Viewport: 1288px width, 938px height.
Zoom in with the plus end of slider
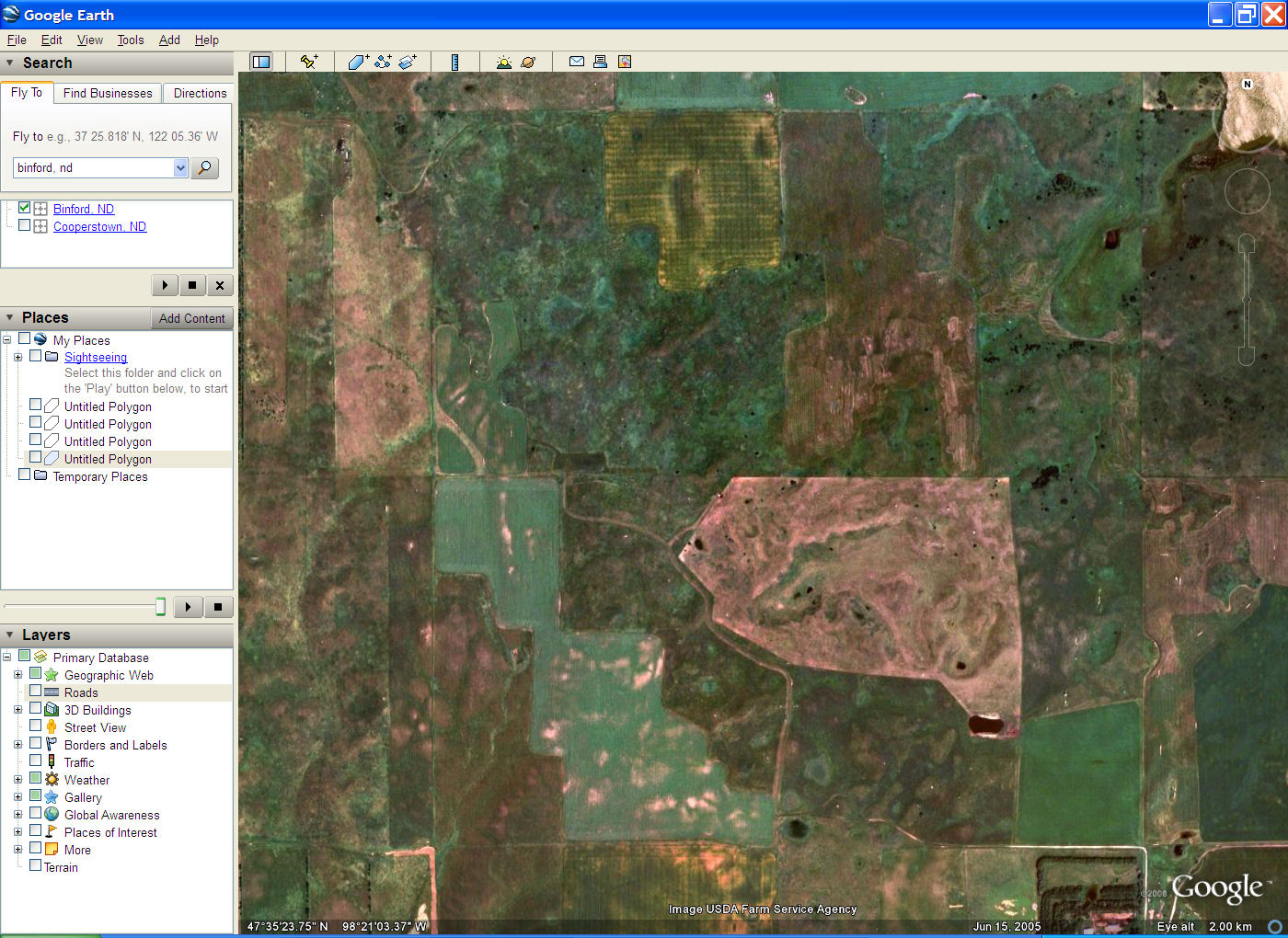[x=1247, y=244]
